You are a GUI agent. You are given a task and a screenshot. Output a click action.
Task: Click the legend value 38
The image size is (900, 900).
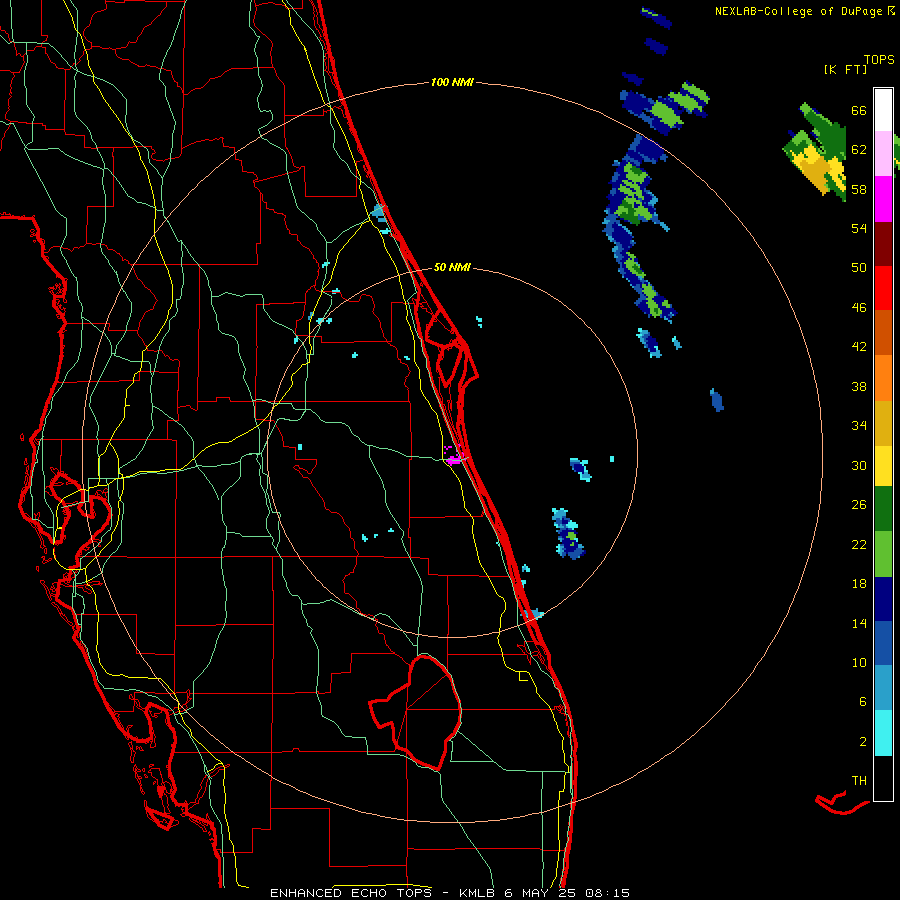coord(859,386)
